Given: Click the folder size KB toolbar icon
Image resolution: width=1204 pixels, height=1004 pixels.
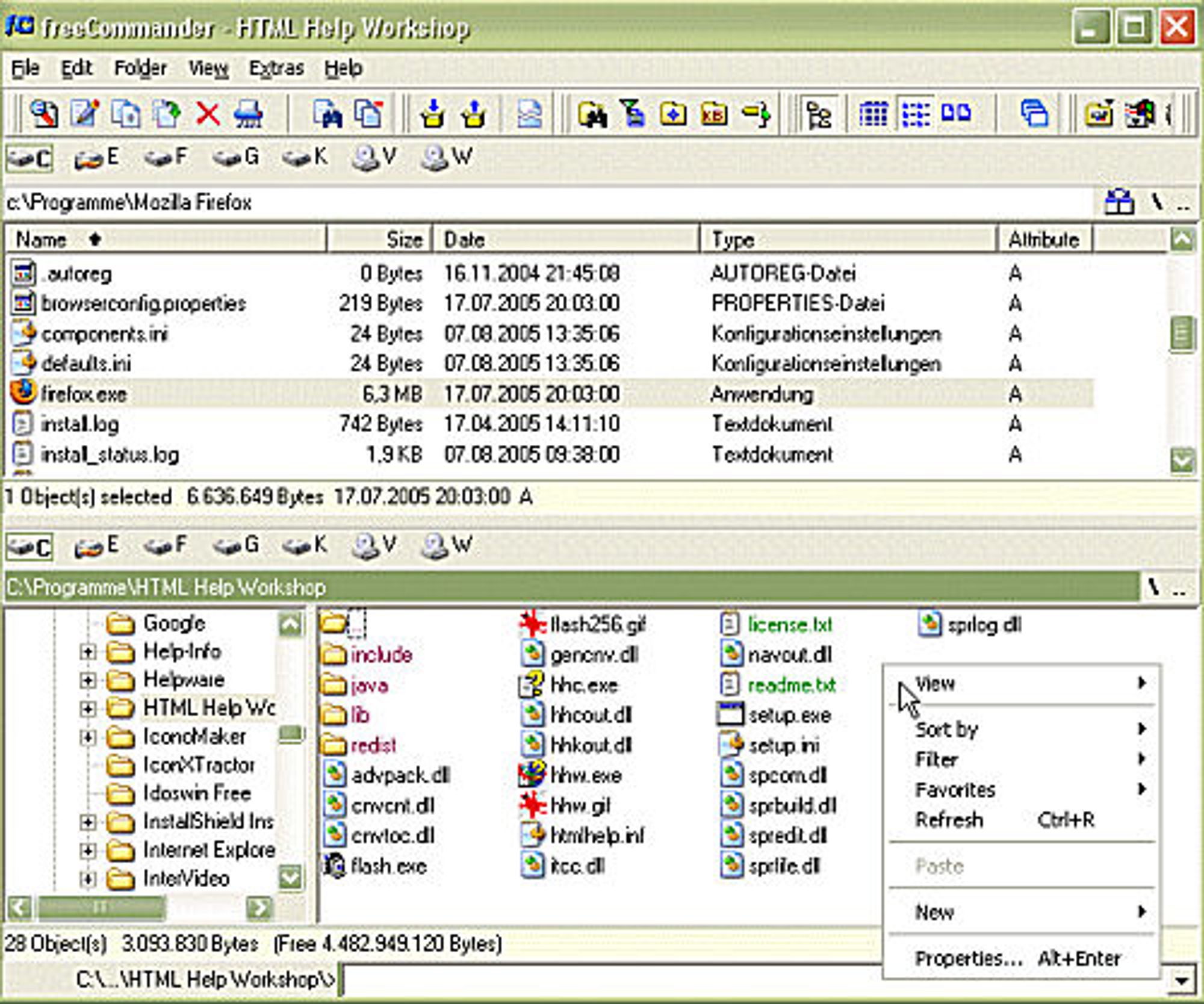Looking at the screenshot, I should pos(714,113).
